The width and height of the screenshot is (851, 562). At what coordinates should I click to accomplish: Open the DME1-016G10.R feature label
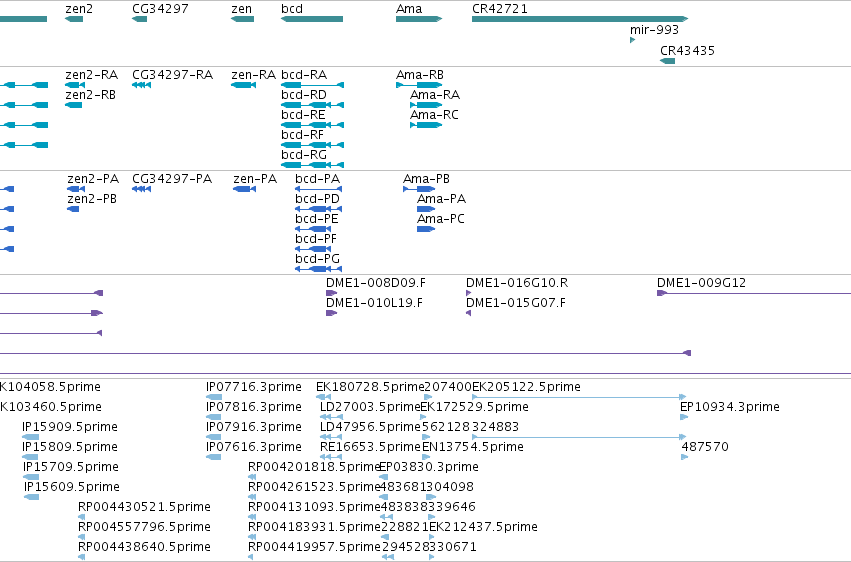(x=517, y=283)
